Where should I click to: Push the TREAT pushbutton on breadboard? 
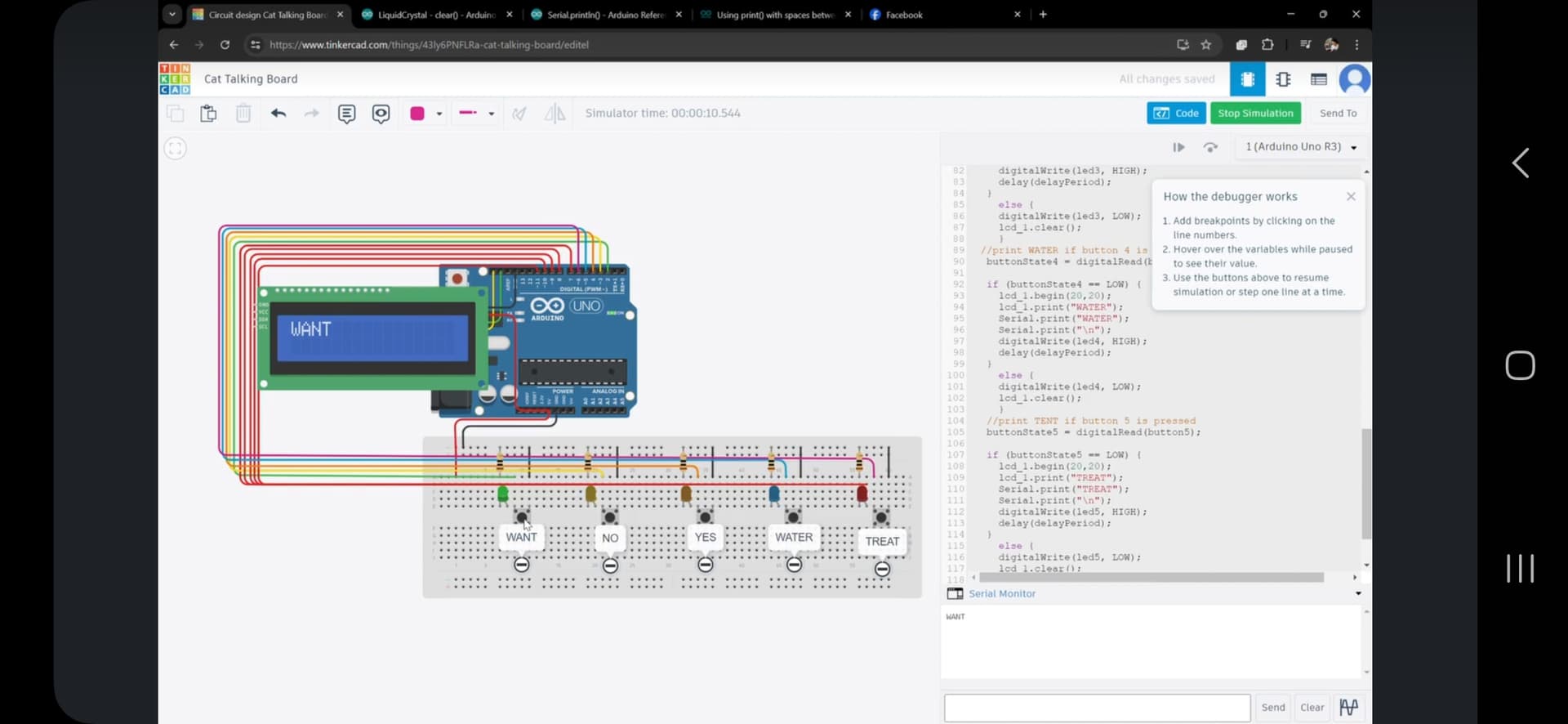coord(880,517)
